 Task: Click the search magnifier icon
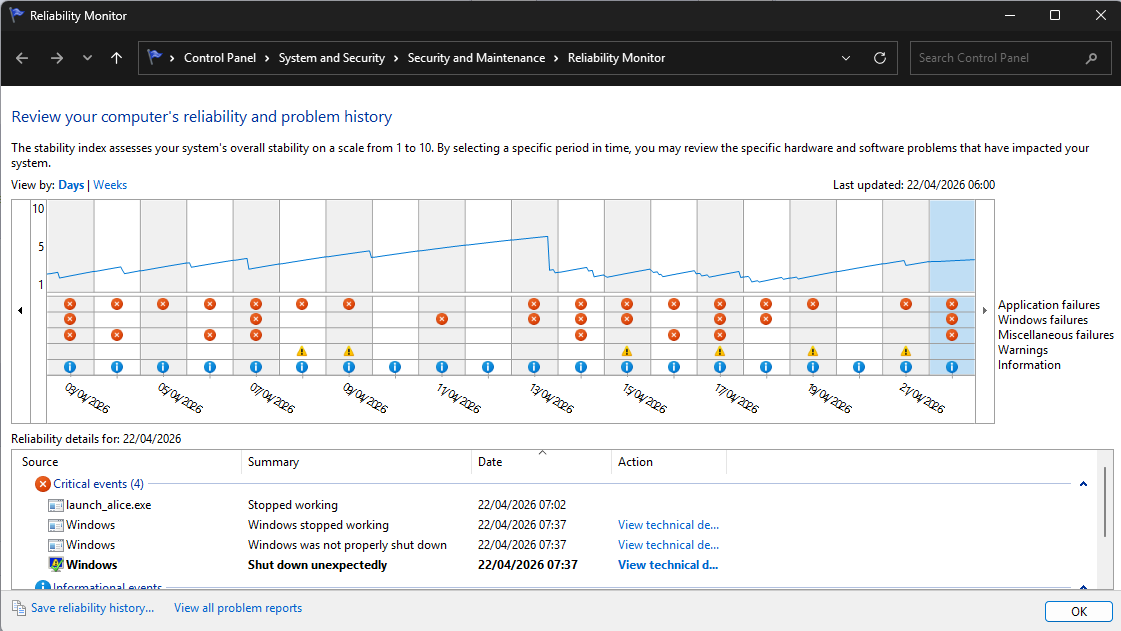1091,58
